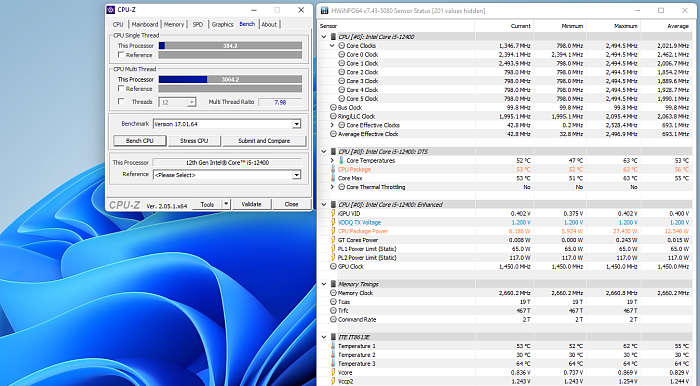Screen dimensions: 700x386
Task: Enable the Multi Thread Reference checkbox
Action: (121, 88)
